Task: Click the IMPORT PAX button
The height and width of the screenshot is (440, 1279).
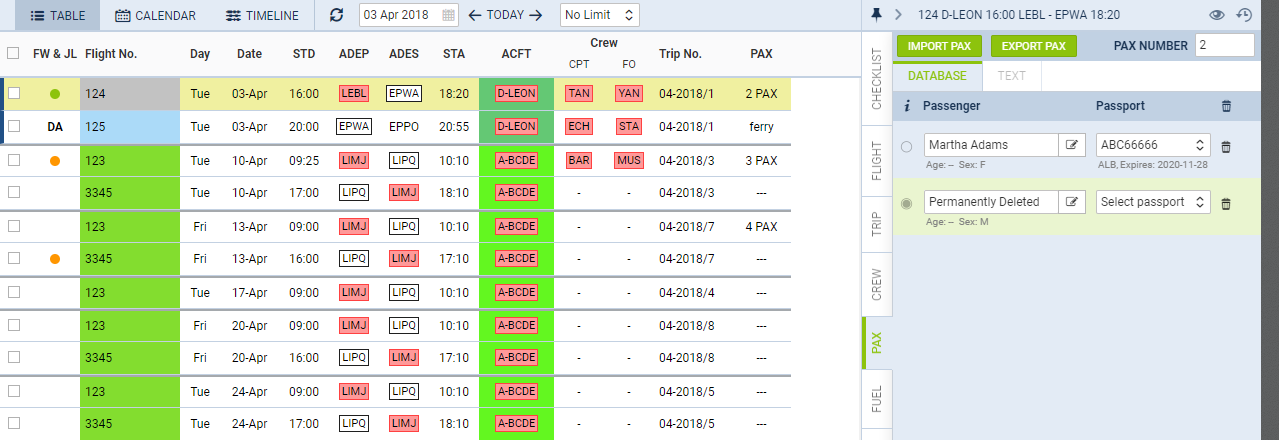Action: (939, 46)
